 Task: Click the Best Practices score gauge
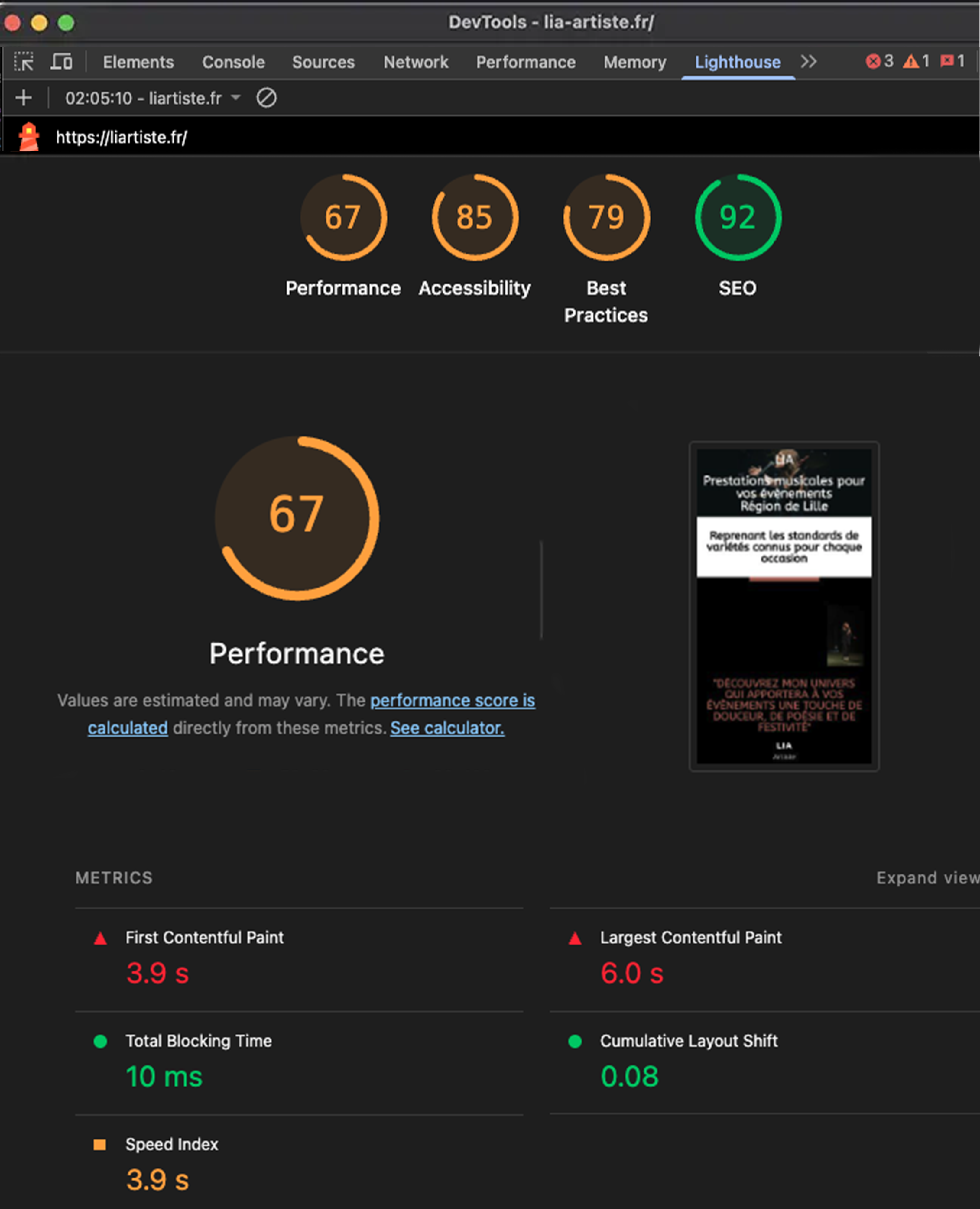tap(606, 218)
